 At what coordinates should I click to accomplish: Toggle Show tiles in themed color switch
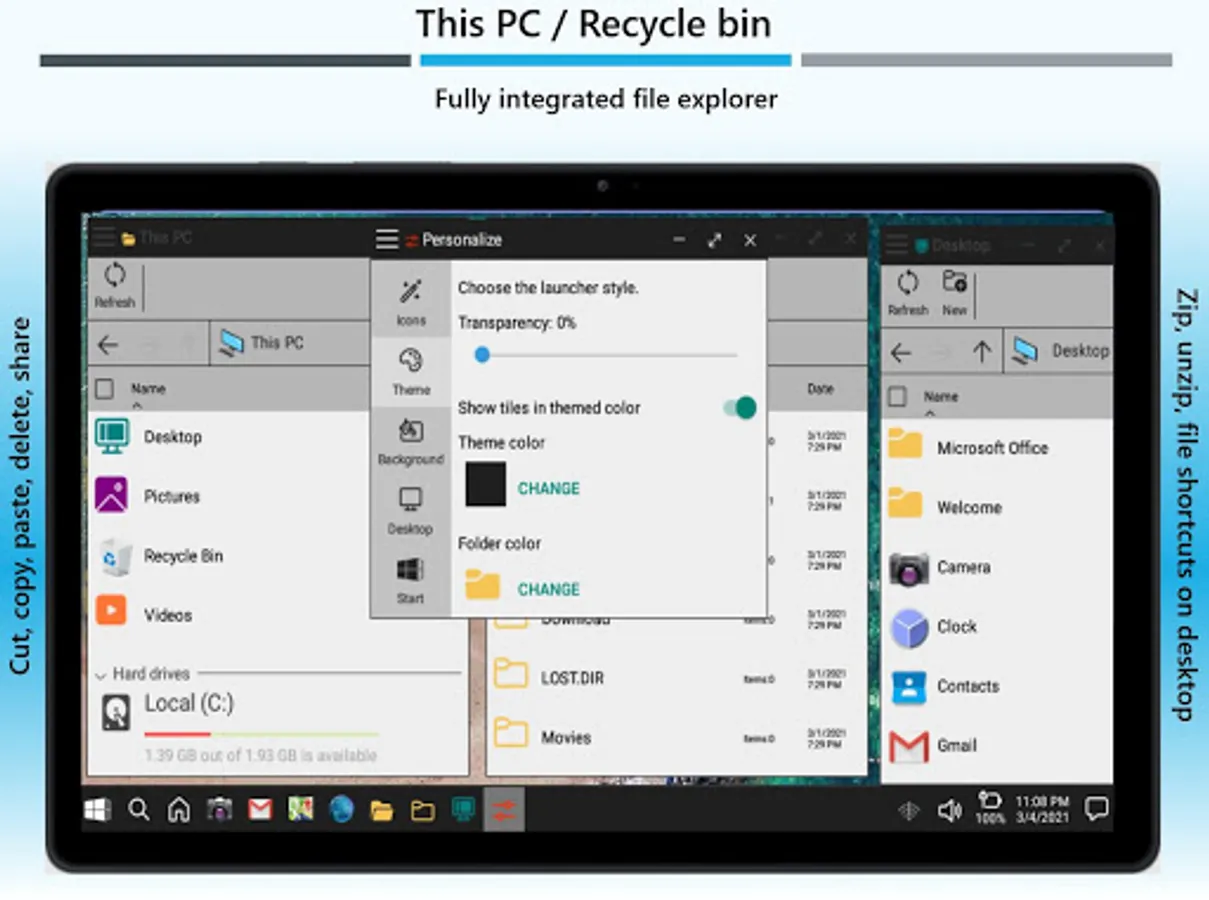[x=741, y=408]
